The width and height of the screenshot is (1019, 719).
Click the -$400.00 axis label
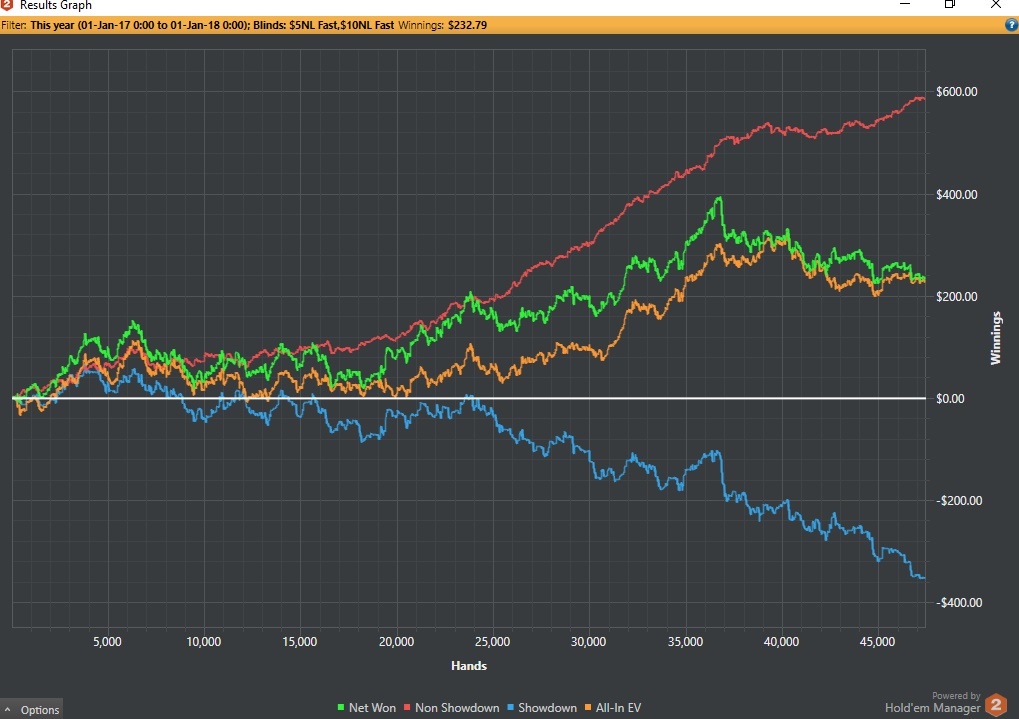point(959,603)
